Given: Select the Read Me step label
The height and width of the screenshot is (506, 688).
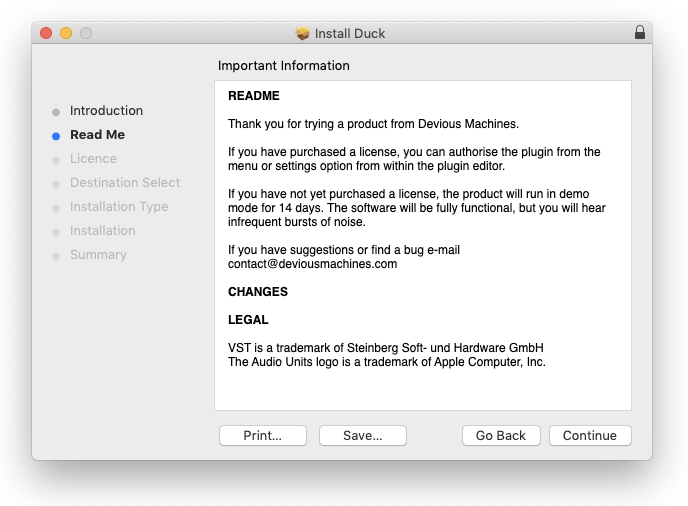Looking at the screenshot, I should [97, 135].
